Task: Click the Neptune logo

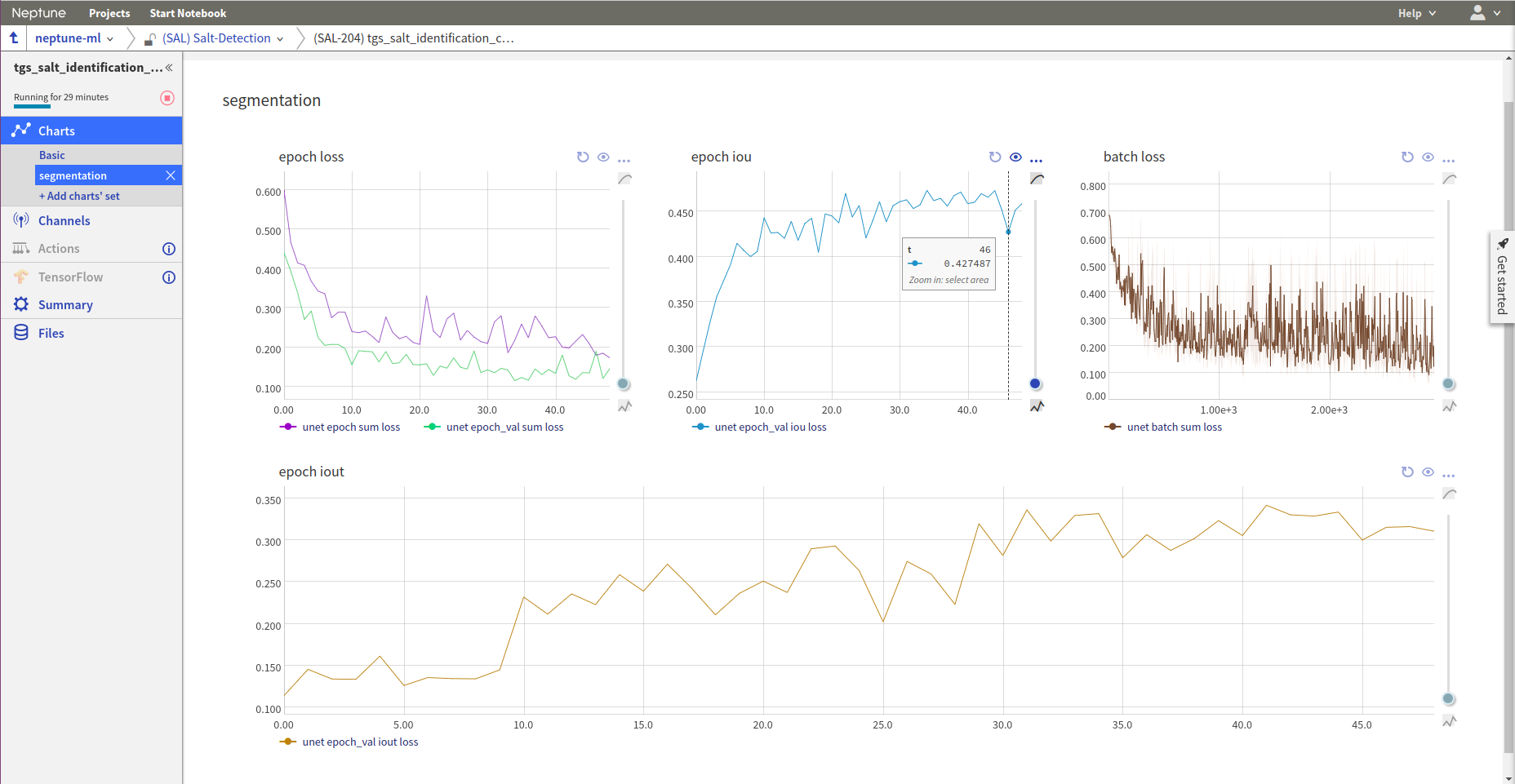Action: coord(38,13)
